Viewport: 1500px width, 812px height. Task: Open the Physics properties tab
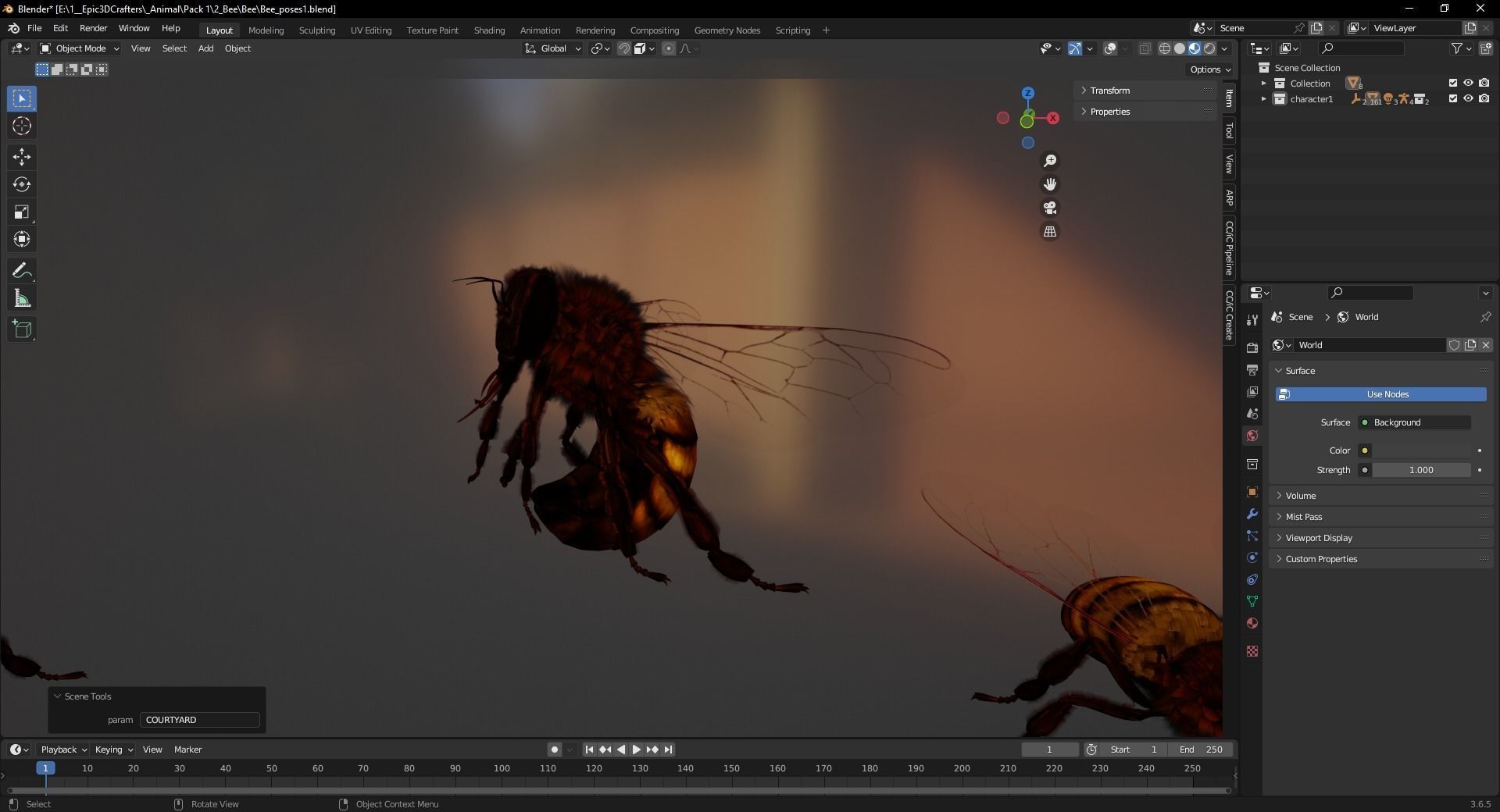point(1252,557)
